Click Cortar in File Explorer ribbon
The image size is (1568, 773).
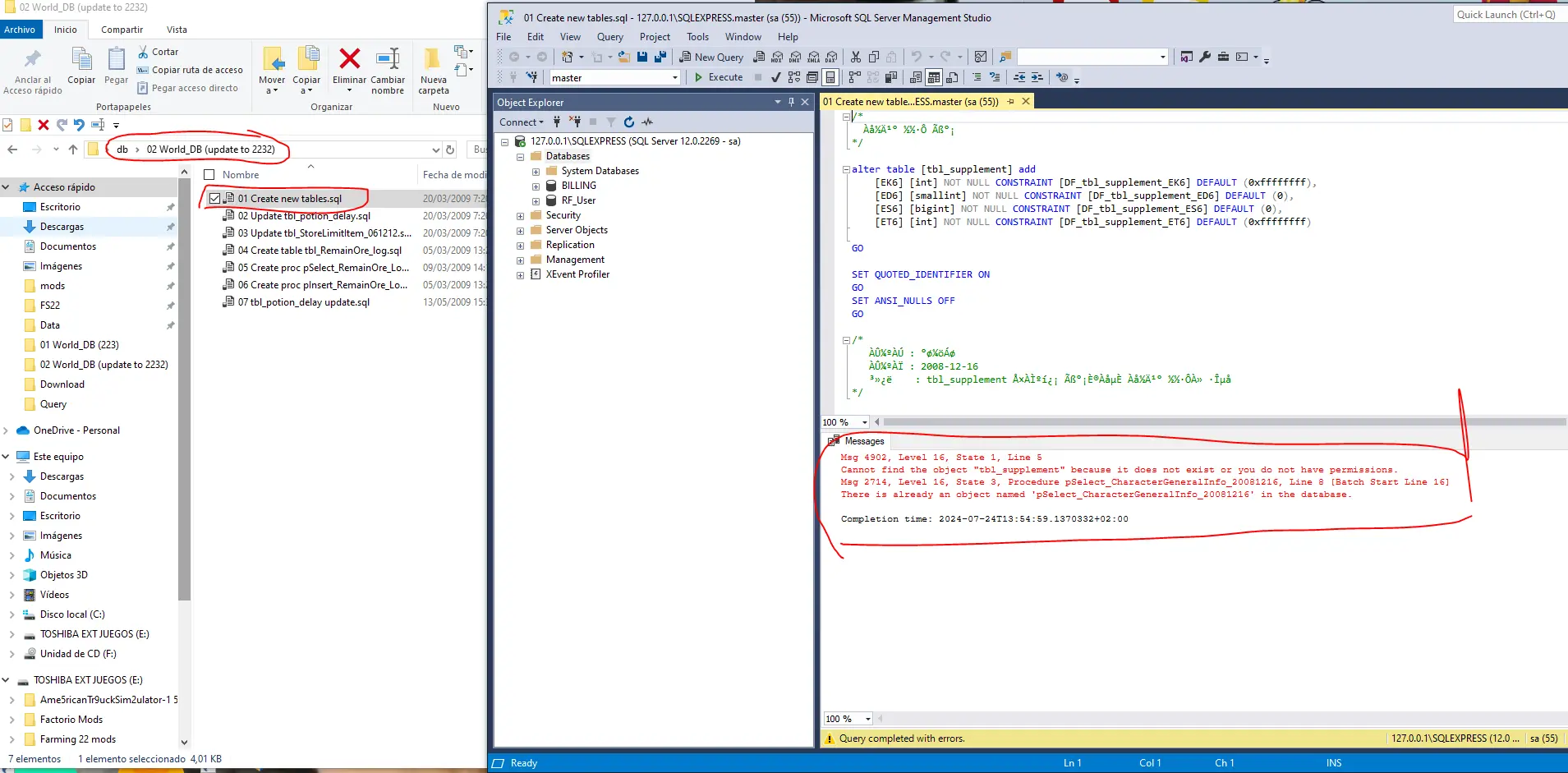tap(159, 52)
